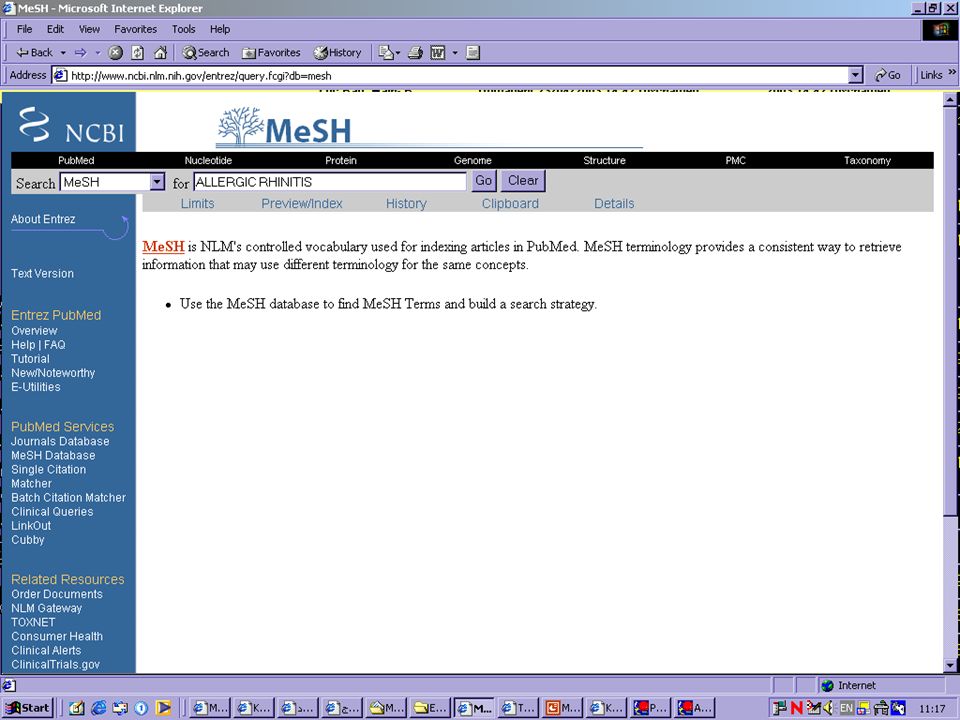The image size is (960, 720).
Task: Go to Protein in the navigation bar
Action: pos(340,160)
